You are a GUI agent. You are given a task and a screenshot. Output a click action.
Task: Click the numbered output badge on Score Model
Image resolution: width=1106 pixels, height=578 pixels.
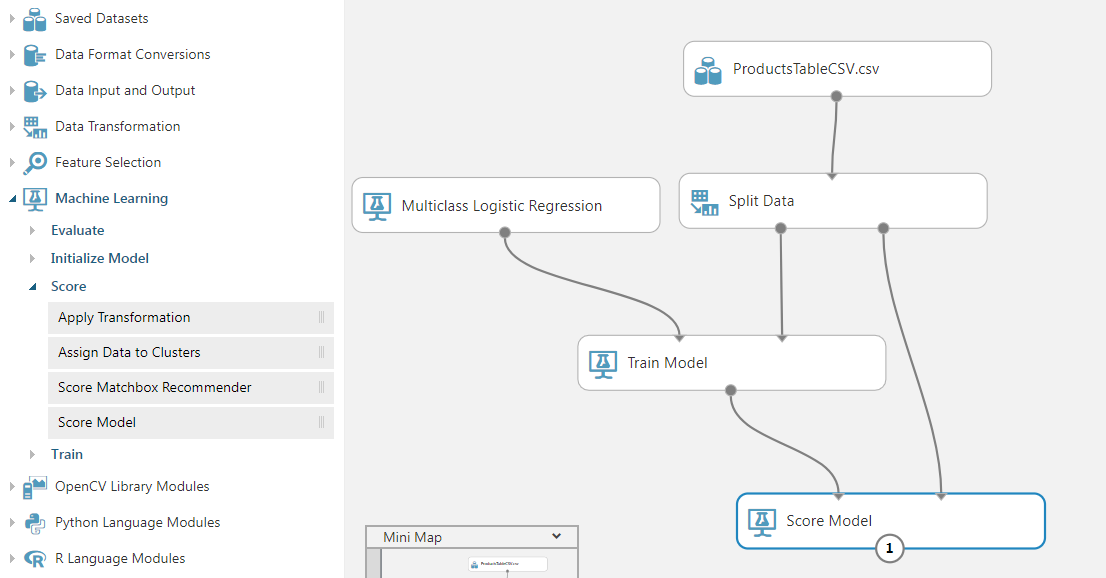point(889,548)
